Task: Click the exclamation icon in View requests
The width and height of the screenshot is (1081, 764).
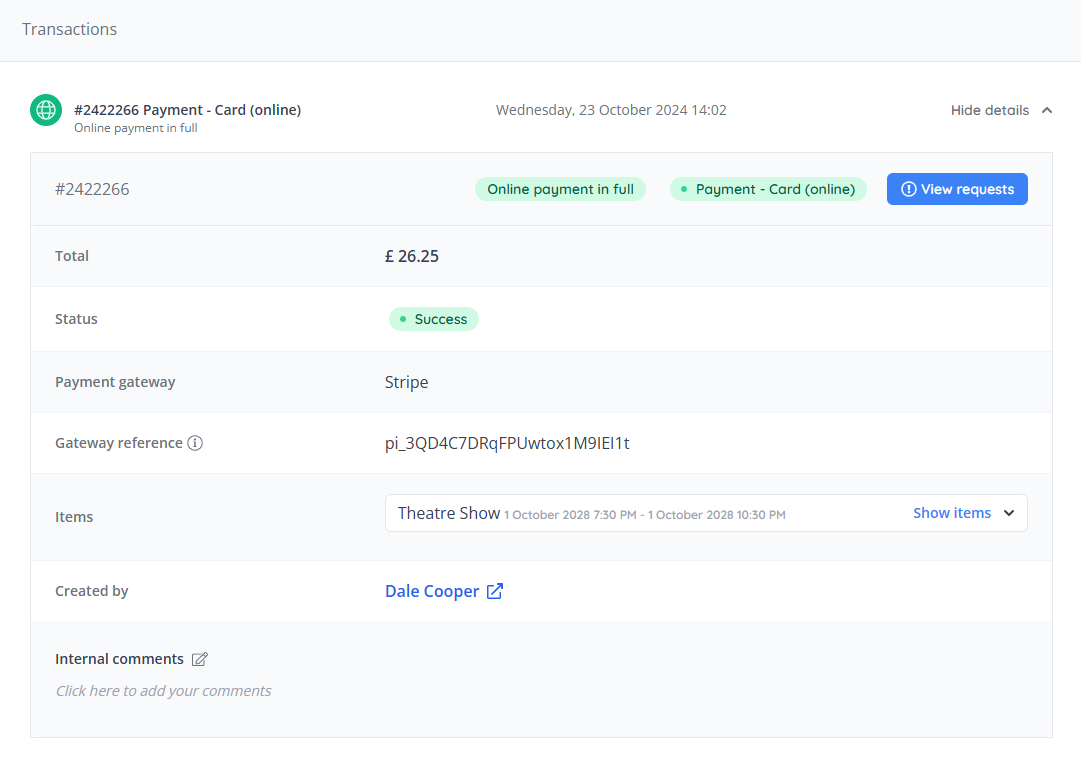Action: pos(908,189)
